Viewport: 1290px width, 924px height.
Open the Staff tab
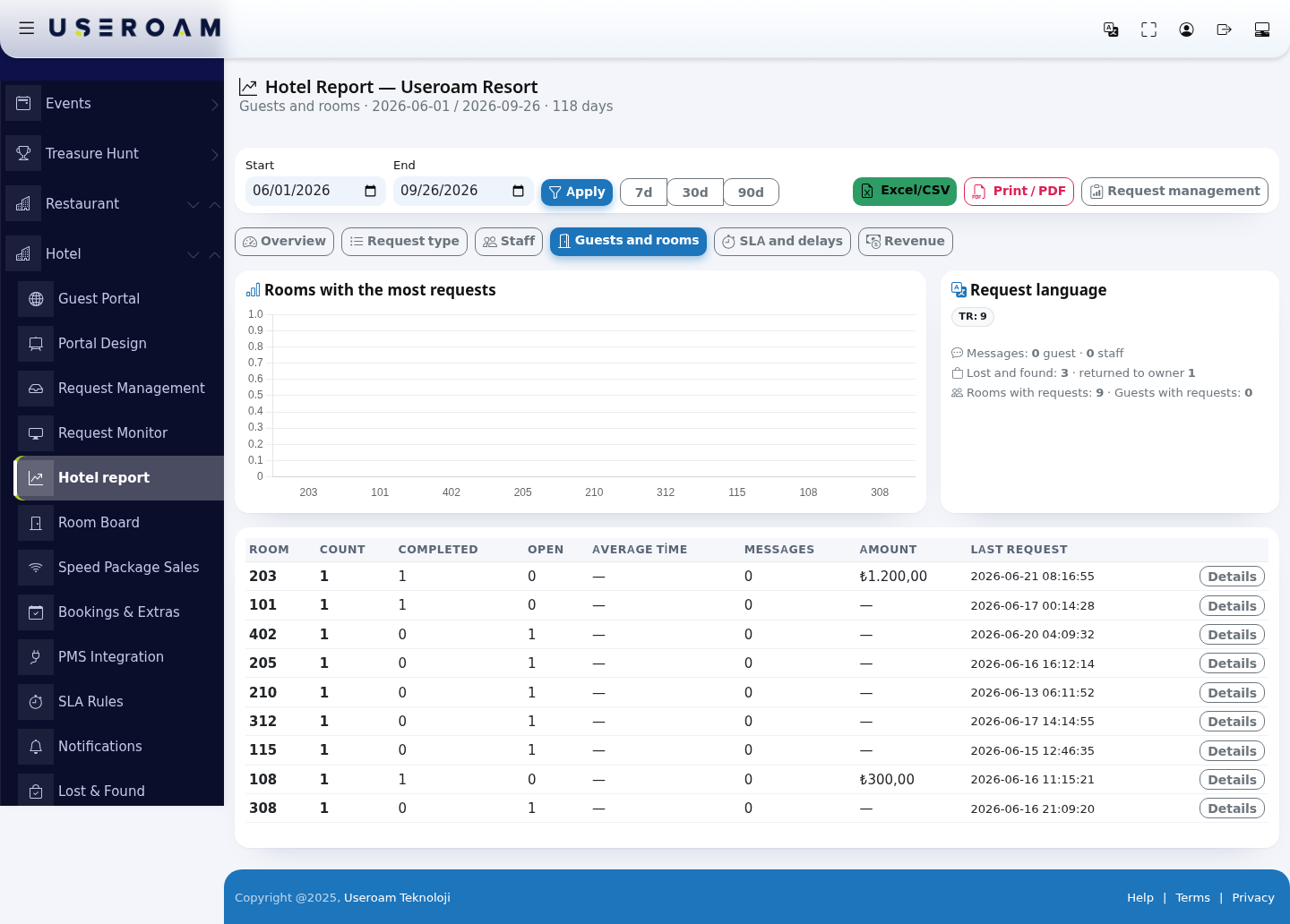tap(509, 242)
